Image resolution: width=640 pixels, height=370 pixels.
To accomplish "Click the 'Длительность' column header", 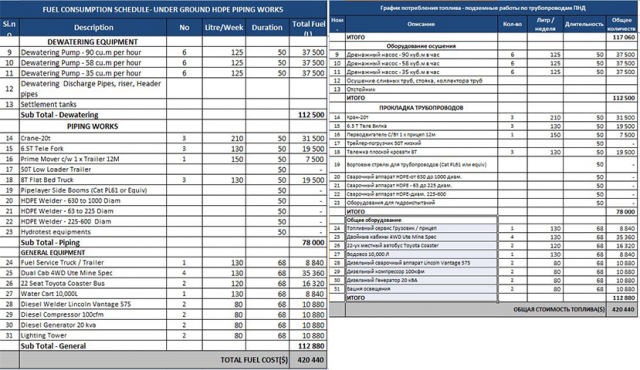I will coord(584,24).
